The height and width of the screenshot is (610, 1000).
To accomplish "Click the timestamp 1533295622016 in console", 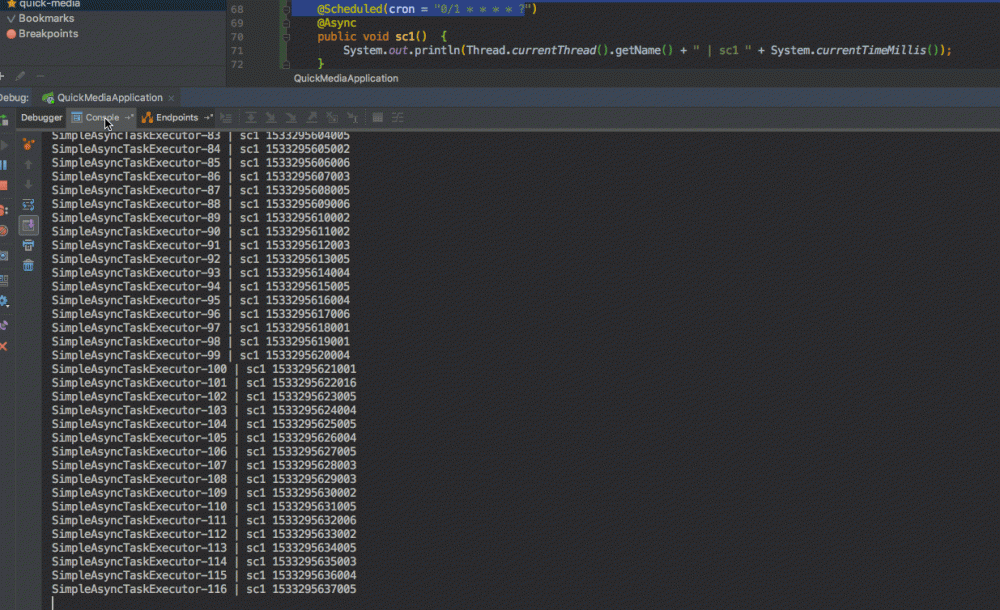I will pos(314,383).
